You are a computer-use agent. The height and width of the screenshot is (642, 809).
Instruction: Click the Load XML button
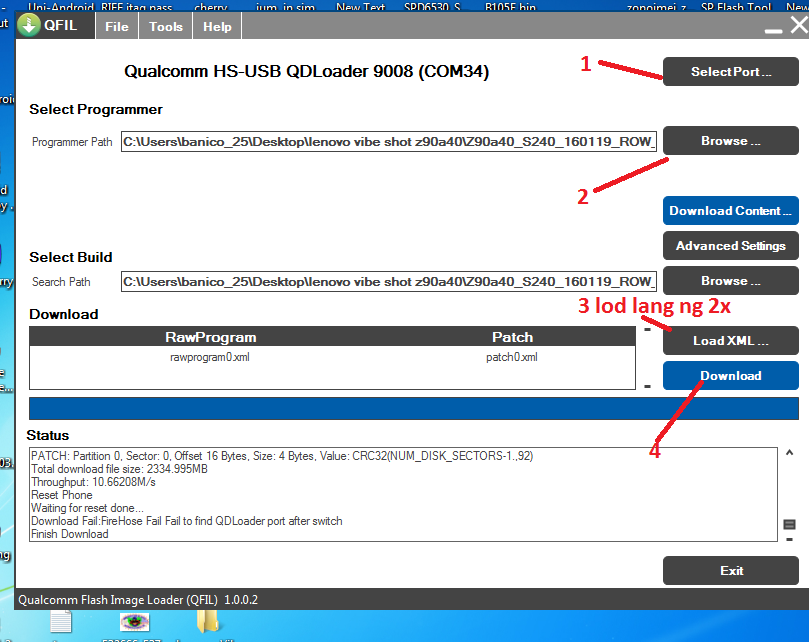[x=730, y=340]
